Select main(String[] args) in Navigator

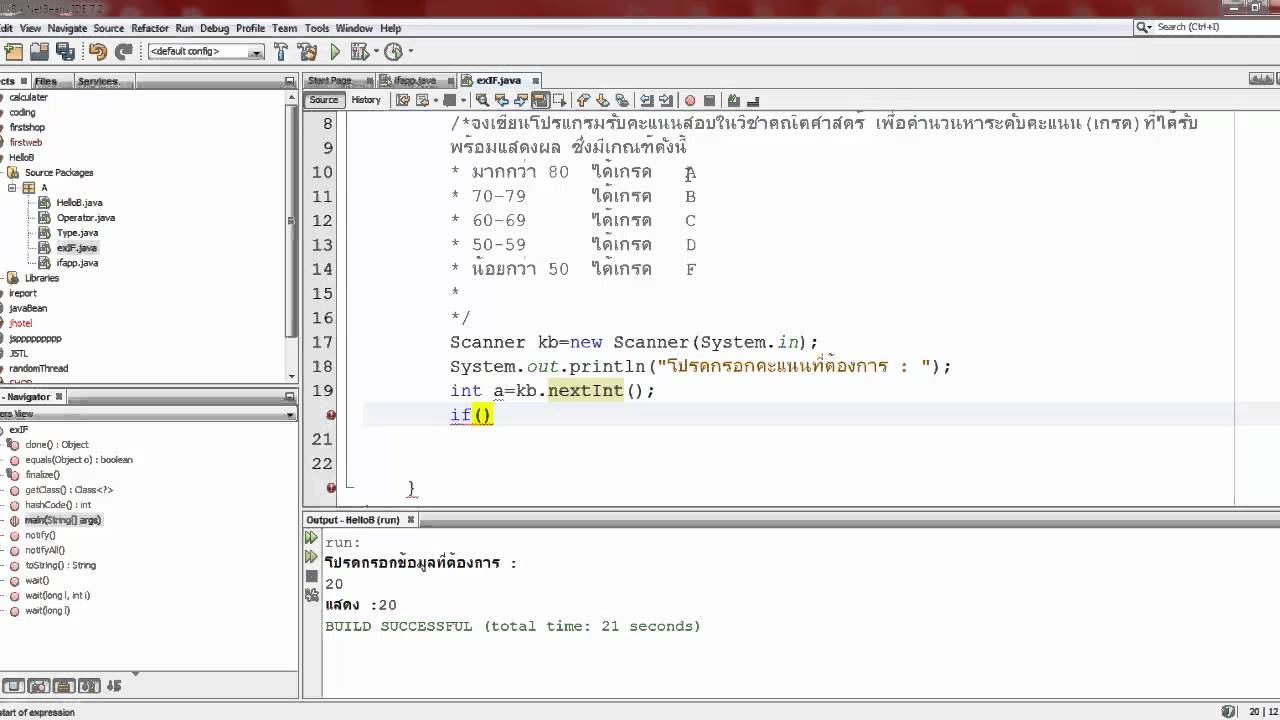pyautogui.click(x=63, y=520)
